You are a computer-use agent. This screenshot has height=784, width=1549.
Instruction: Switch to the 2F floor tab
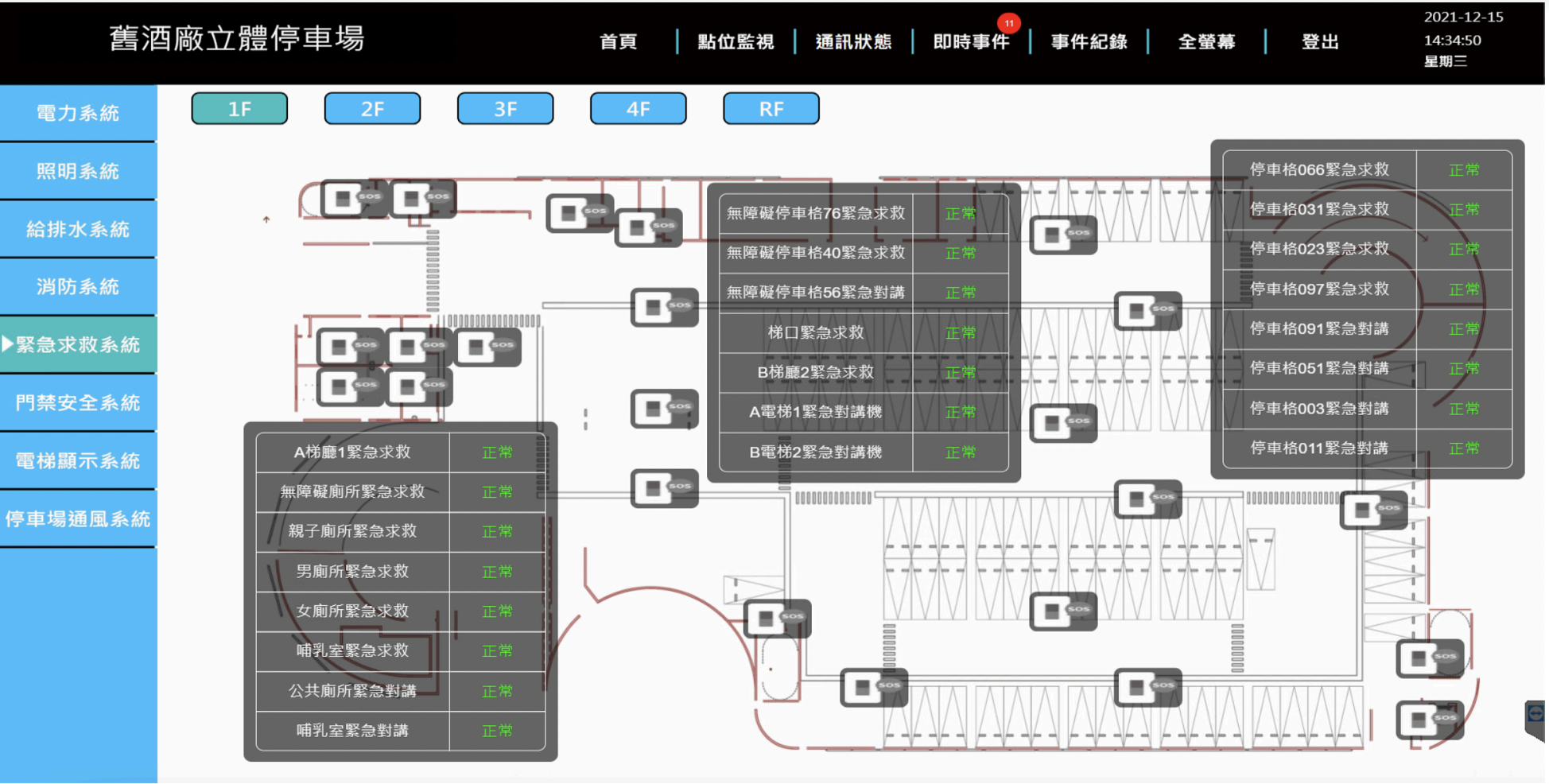pyautogui.click(x=372, y=109)
